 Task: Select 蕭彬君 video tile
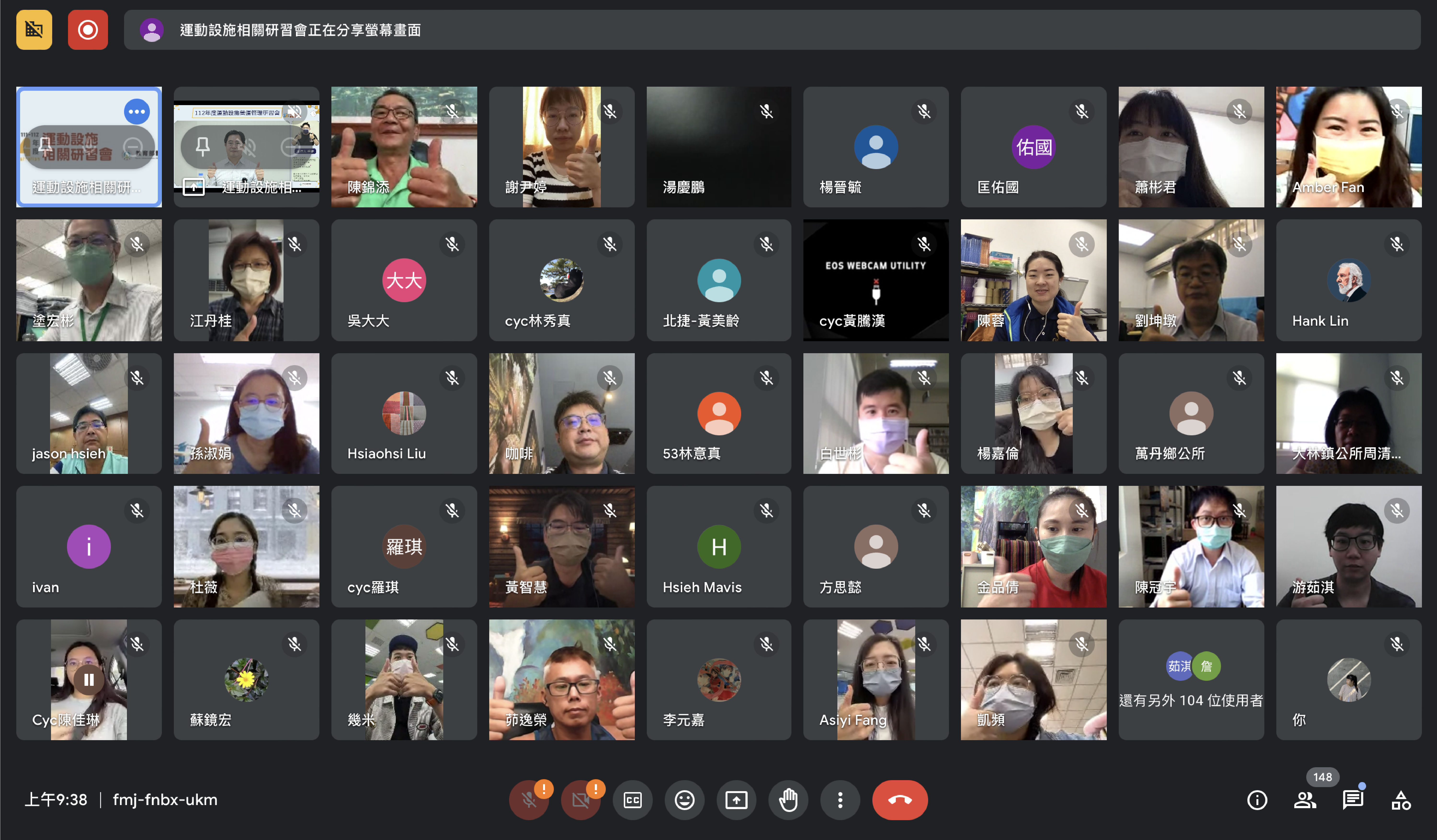(1191, 147)
